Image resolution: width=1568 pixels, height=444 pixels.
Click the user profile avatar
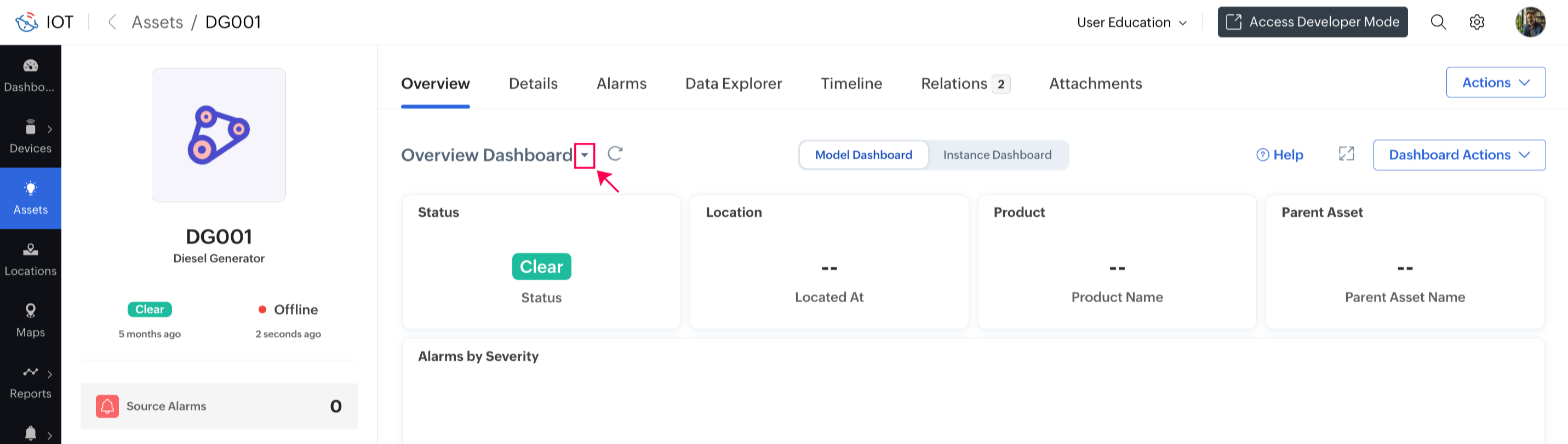[x=1530, y=22]
